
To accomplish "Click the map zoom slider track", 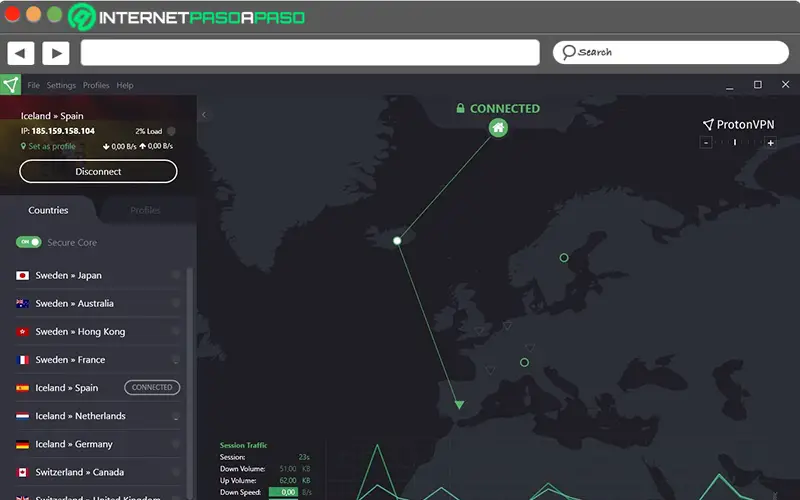I will click(738, 143).
